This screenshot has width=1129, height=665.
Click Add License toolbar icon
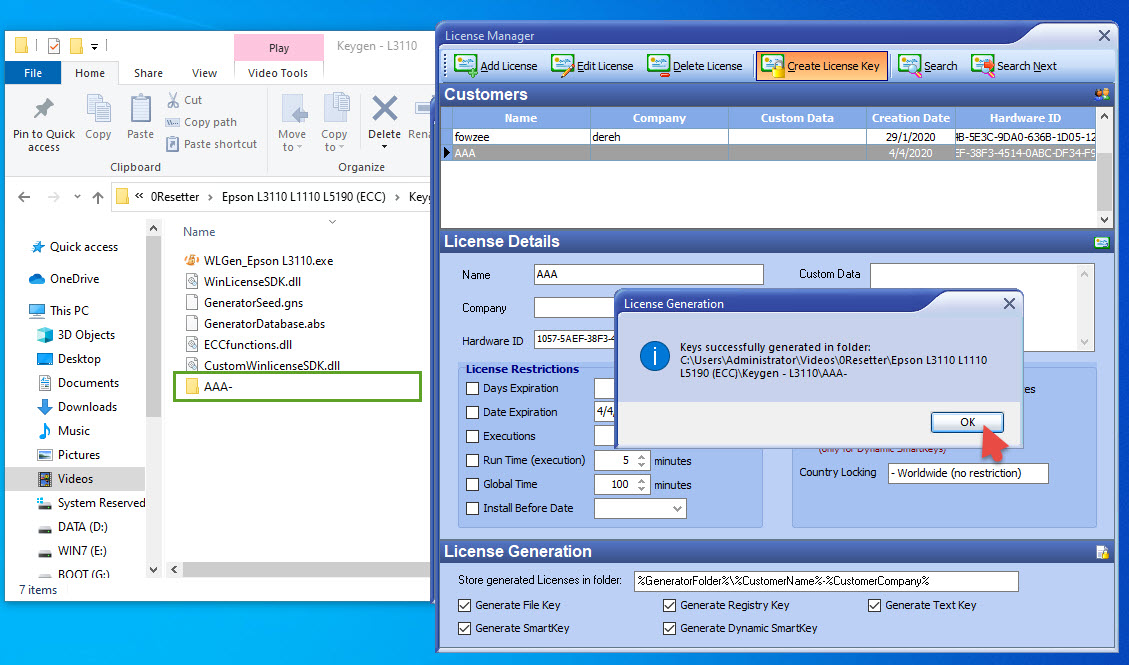[x=465, y=65]
